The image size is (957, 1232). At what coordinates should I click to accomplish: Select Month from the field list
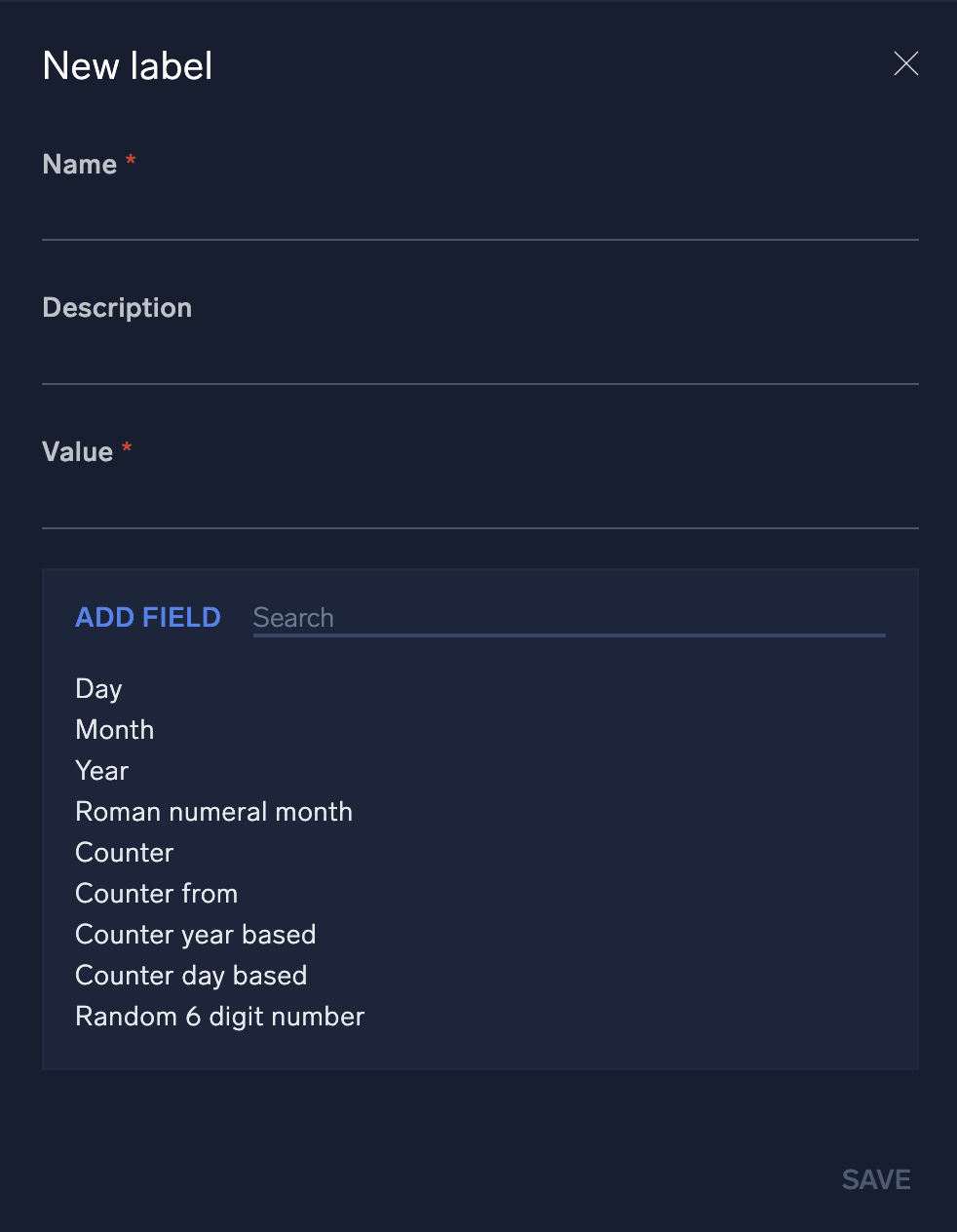pyautogui.click(x=114, y=729)
